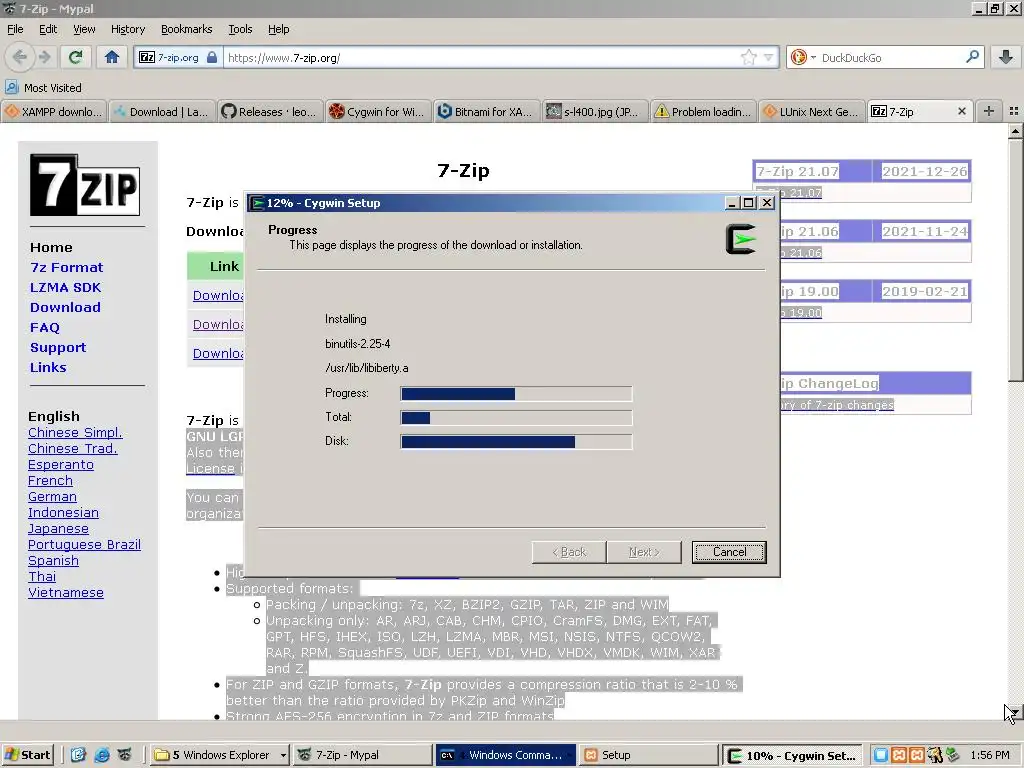Switch language to Vietnamese
1024x768 pixels.
point(66,592)
